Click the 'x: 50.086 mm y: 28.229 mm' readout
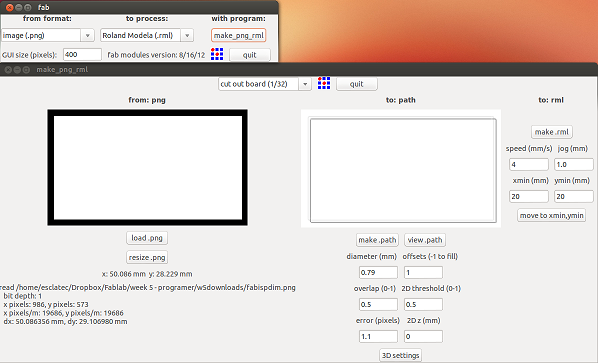 [147, 274]
